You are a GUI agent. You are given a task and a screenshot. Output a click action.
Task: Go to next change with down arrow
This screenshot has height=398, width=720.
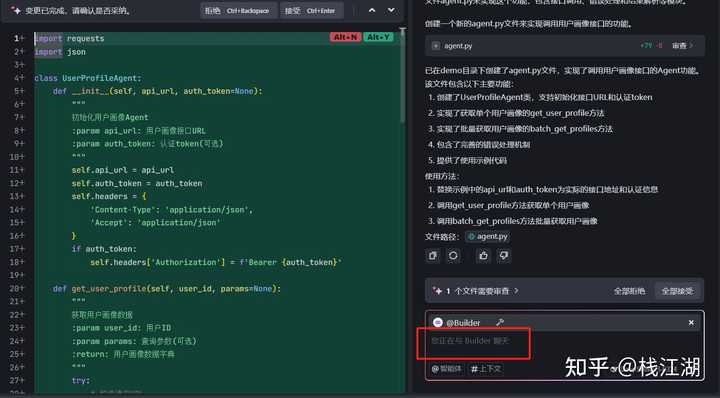pos(391,10)
